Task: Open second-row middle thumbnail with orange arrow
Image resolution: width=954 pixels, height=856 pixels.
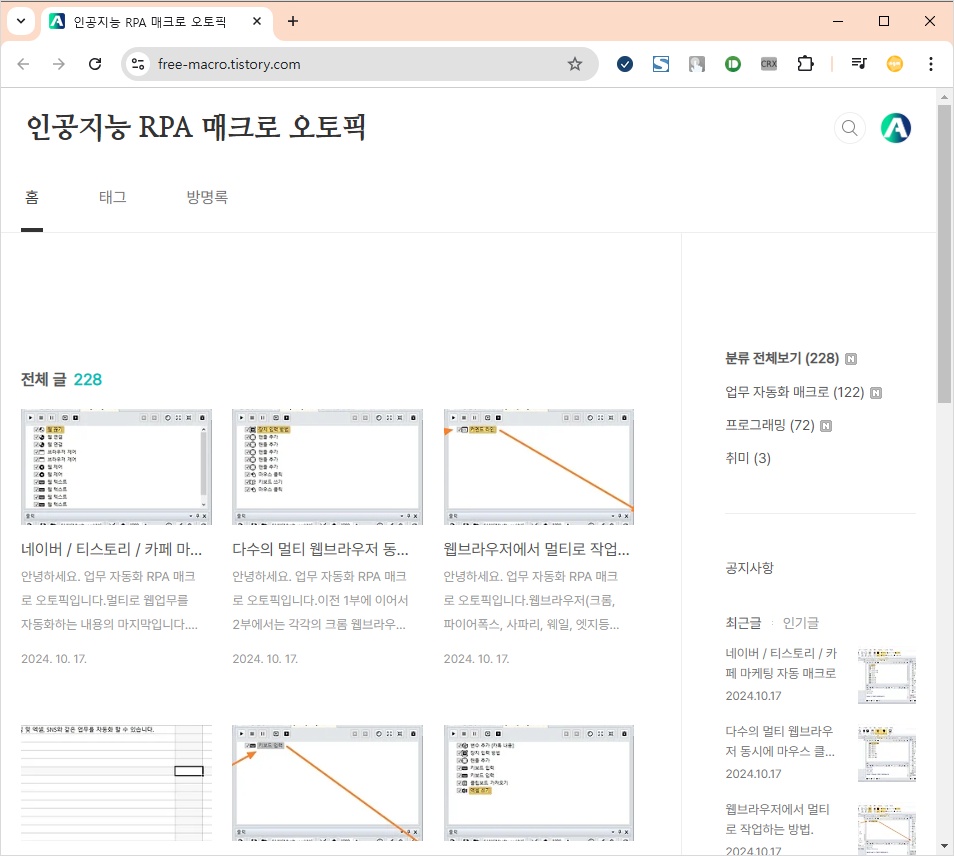Action: pyautogui.click(x=327, y=782)
